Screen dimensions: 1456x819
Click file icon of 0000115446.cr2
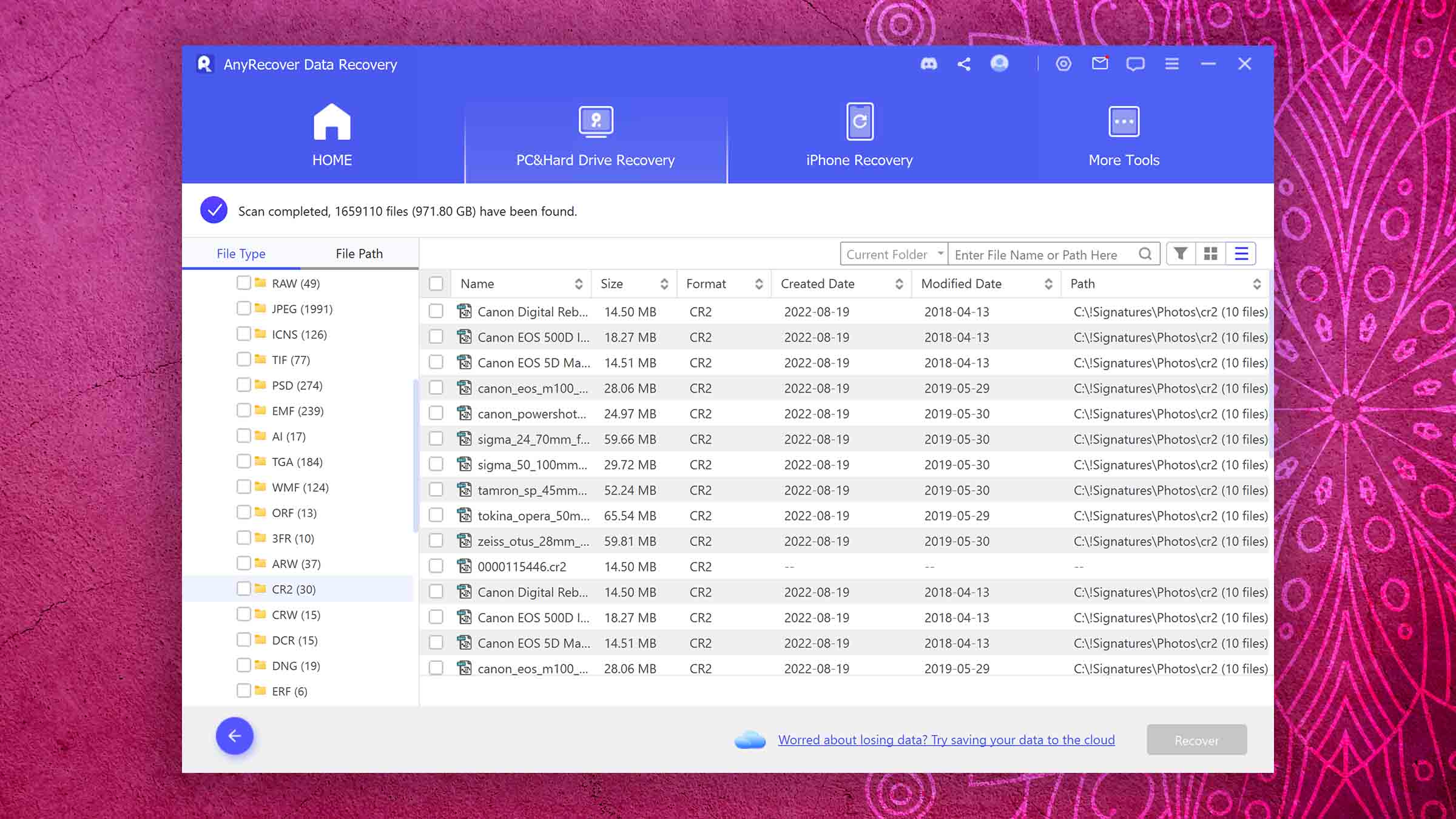pos(464,566)
